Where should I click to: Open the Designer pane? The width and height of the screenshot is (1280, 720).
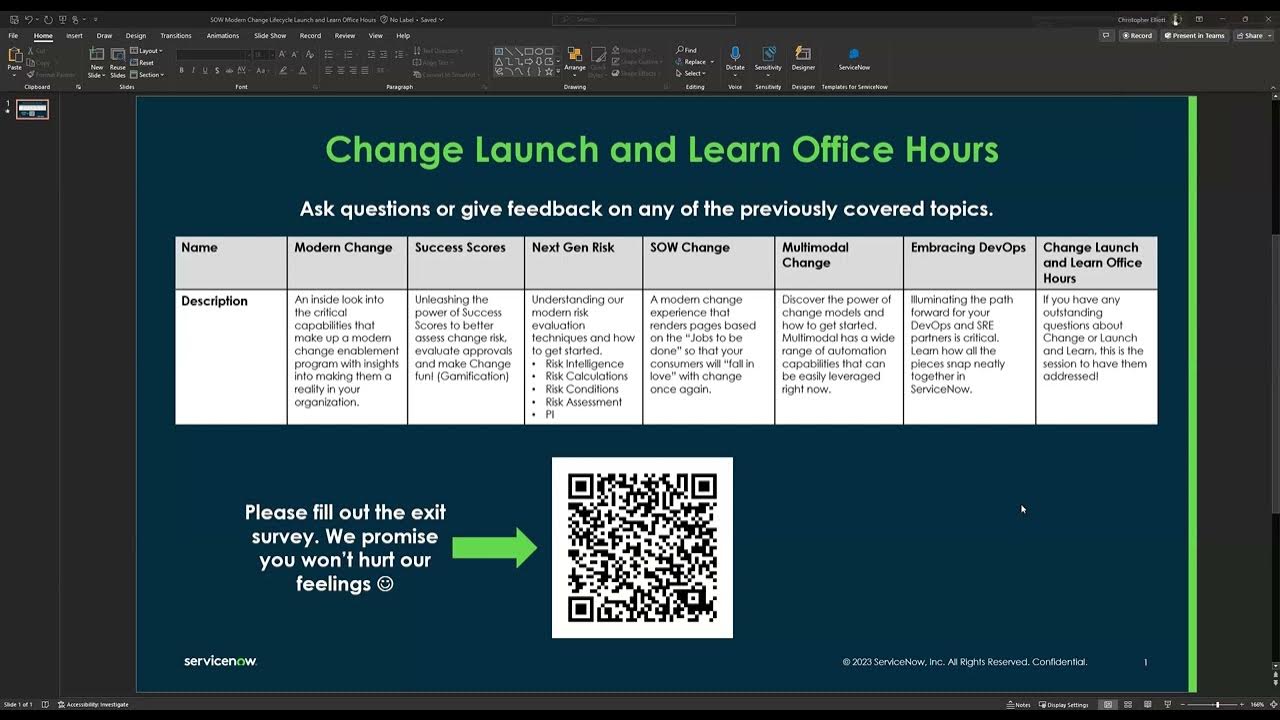tap(803, 58)
